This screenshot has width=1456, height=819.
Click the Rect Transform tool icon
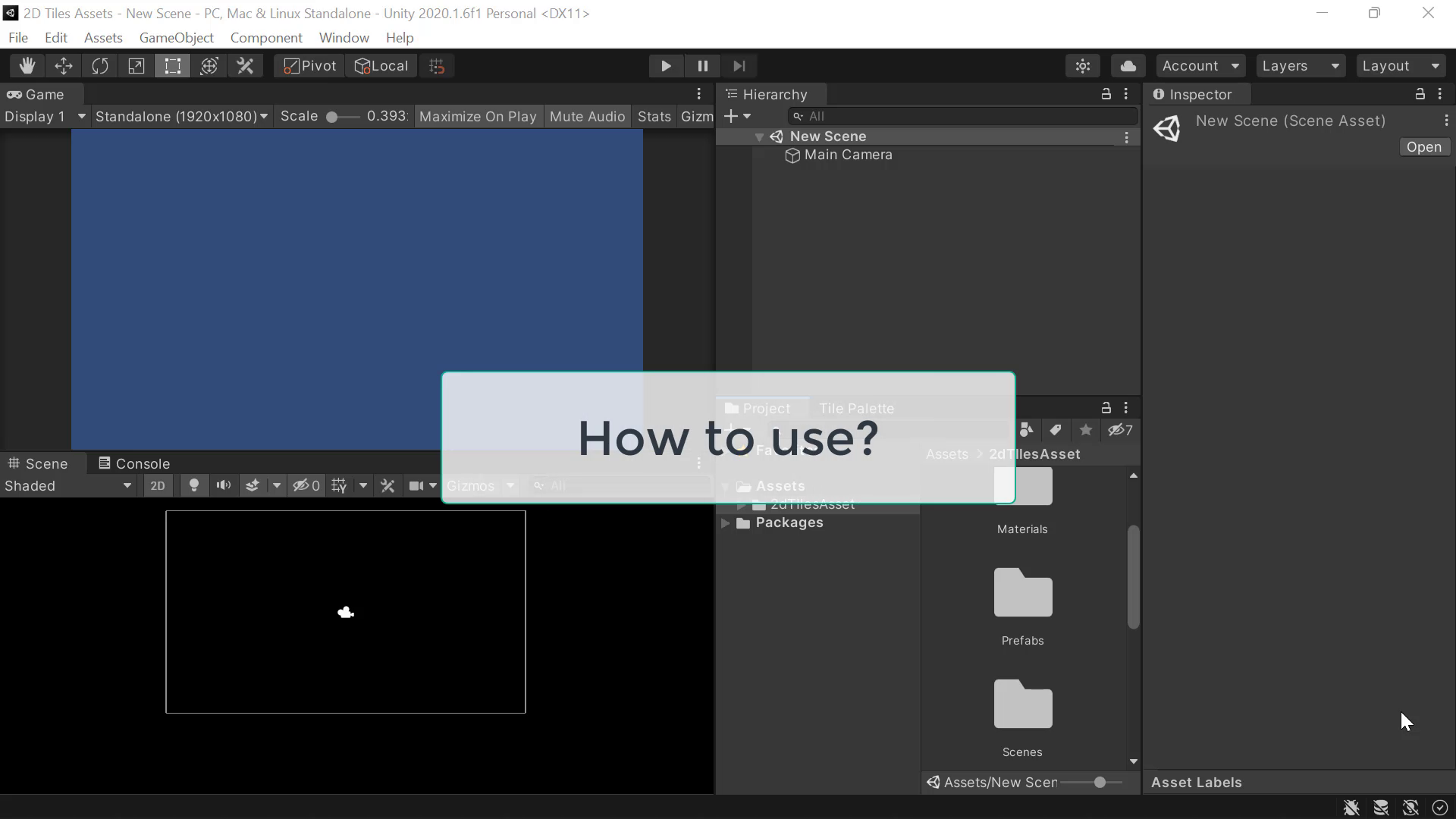[172, 66]
